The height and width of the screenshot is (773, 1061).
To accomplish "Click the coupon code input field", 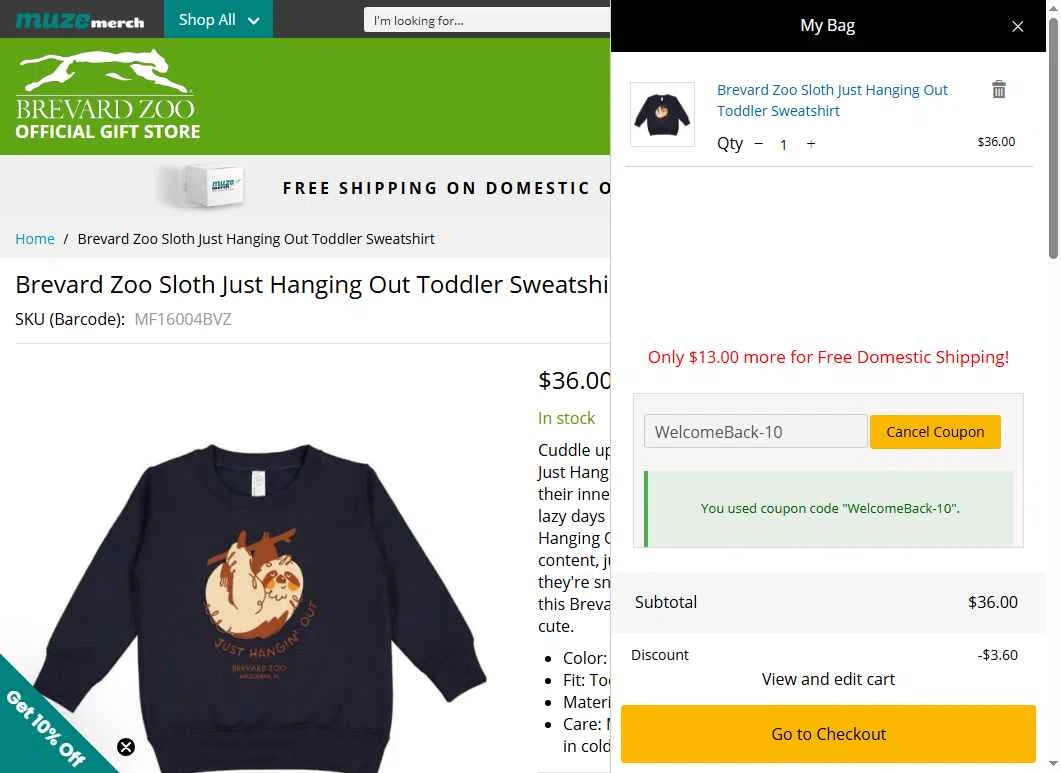I will 755,432.
